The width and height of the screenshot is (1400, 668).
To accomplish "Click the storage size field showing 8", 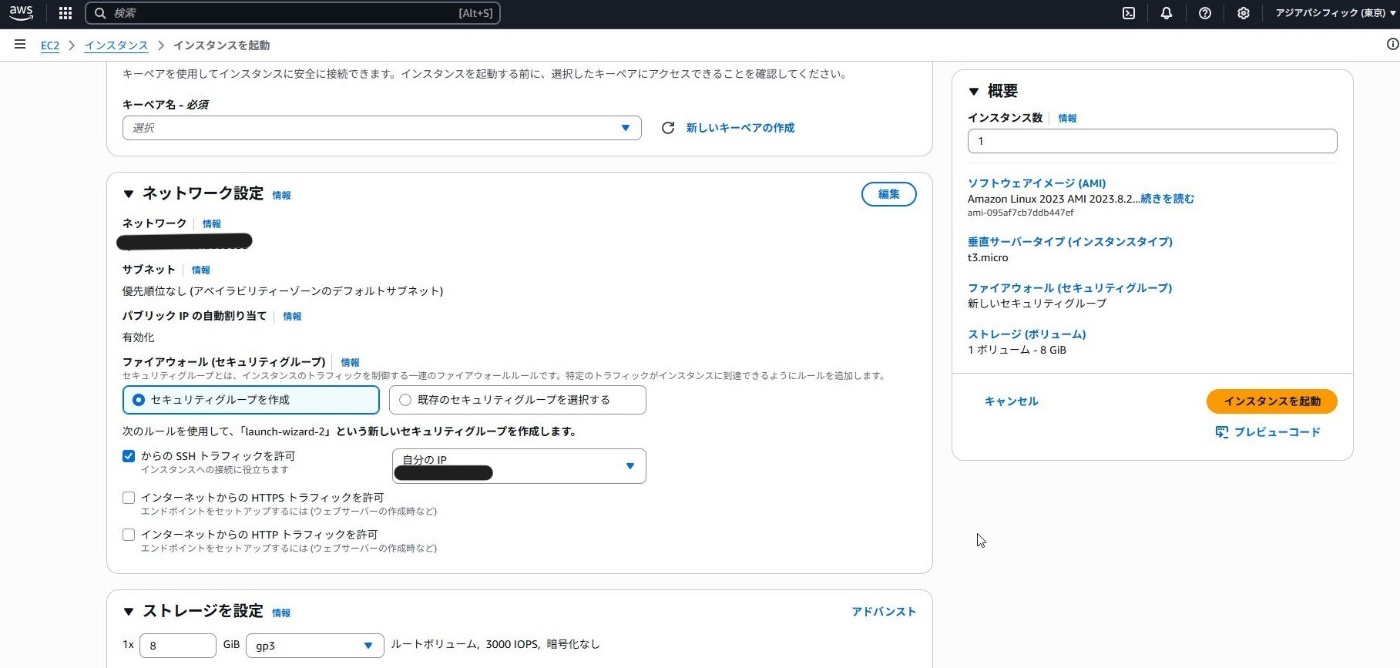I will 178,646.
